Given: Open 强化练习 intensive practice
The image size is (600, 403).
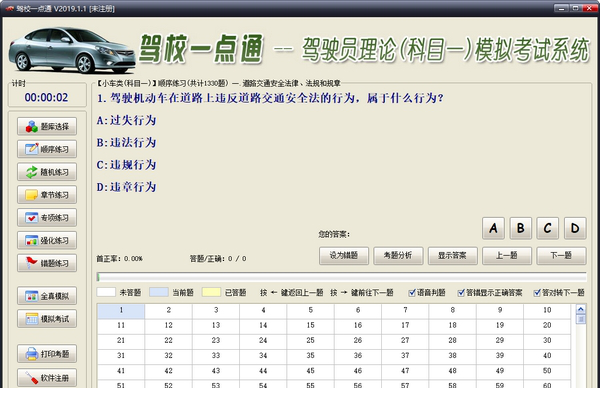Looking at the screenshot, I should pos(47,240).
